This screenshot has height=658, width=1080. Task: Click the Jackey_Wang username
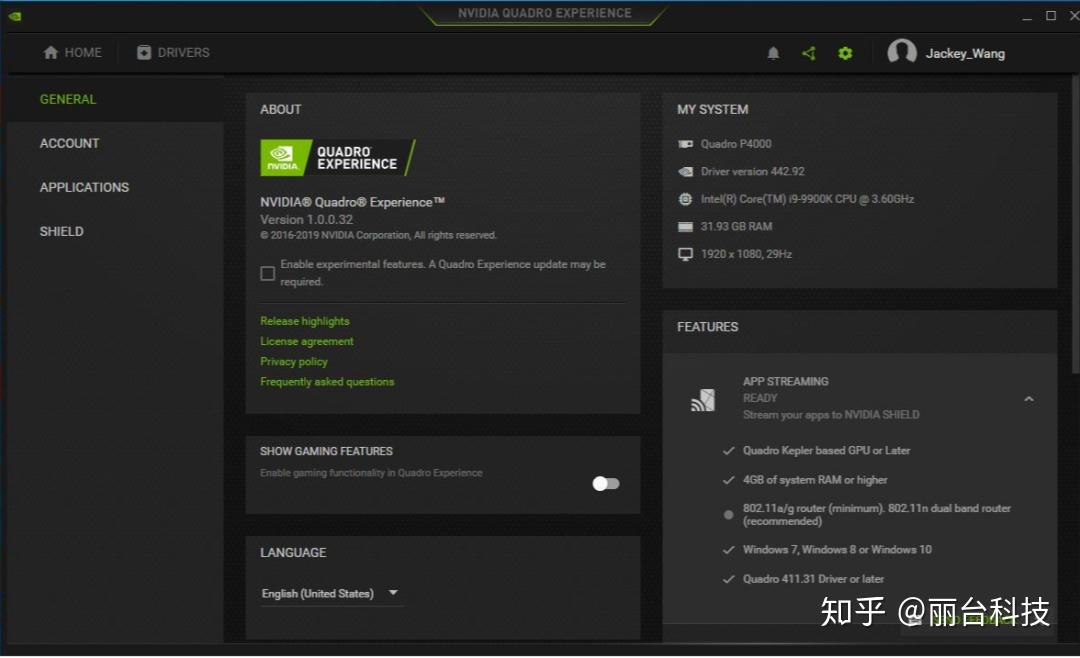(x=965, y=54)
